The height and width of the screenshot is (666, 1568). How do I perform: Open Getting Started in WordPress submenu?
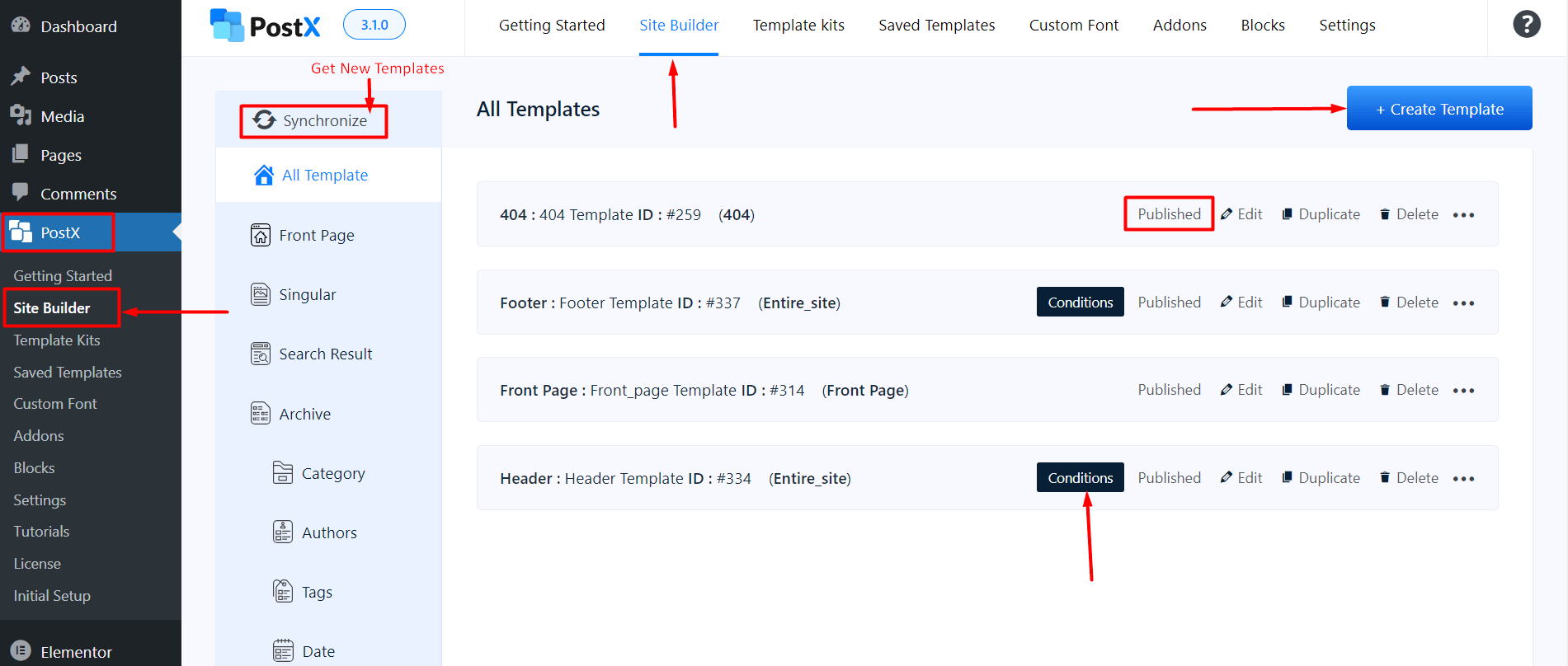[x=63, y=276]
